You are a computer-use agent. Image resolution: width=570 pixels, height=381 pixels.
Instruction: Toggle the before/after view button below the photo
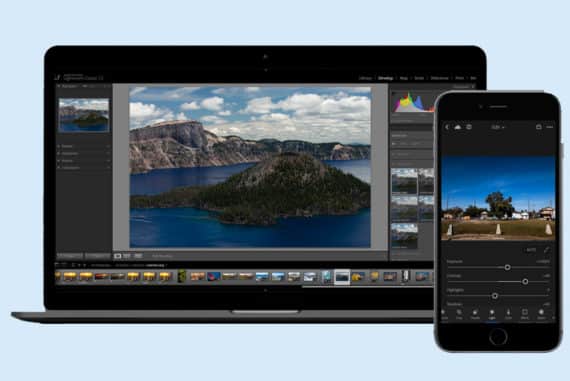click(127, 256)
